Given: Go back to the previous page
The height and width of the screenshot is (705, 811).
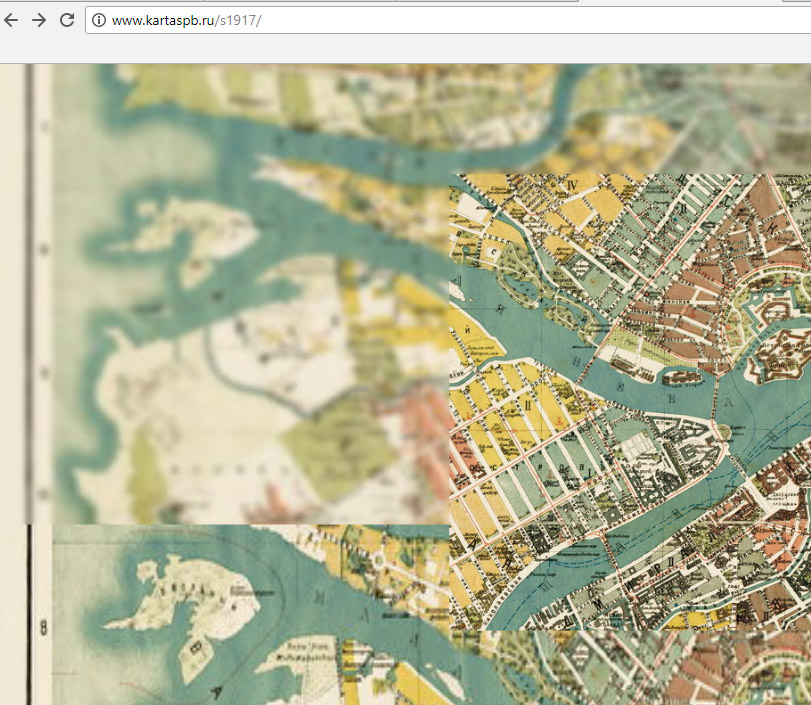Looking at the screenshot, I should pos(11,20).
